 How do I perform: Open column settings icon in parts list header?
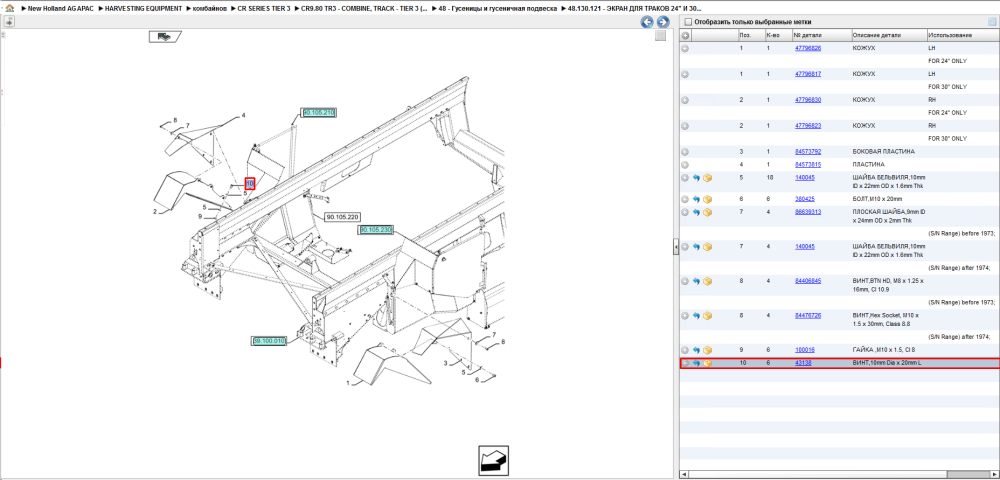(992, 22)
